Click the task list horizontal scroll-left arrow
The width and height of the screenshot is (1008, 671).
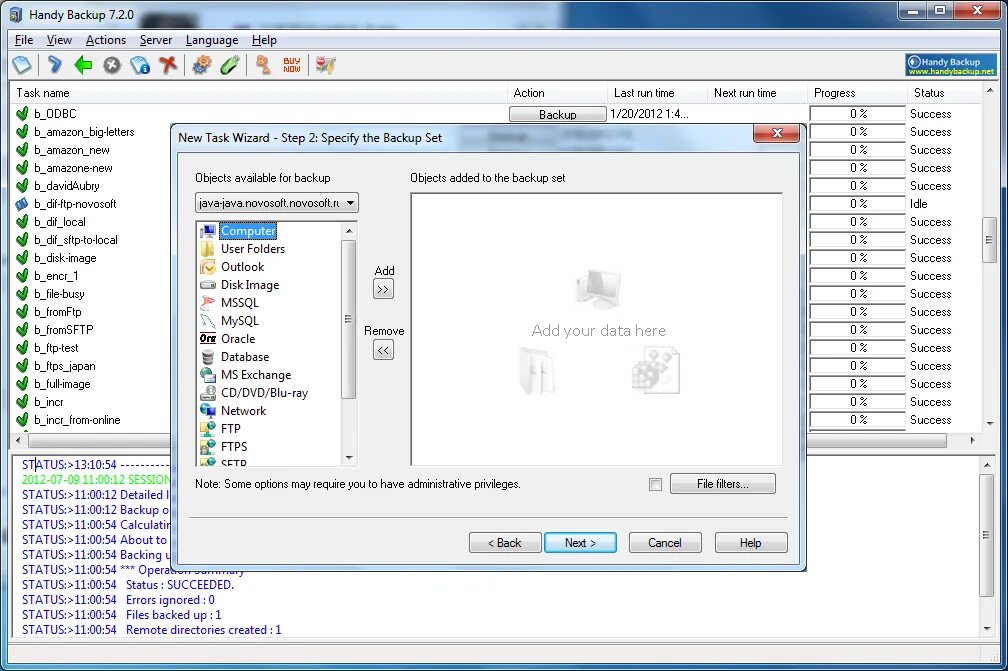pyautogui.click(x=18, y=440)
